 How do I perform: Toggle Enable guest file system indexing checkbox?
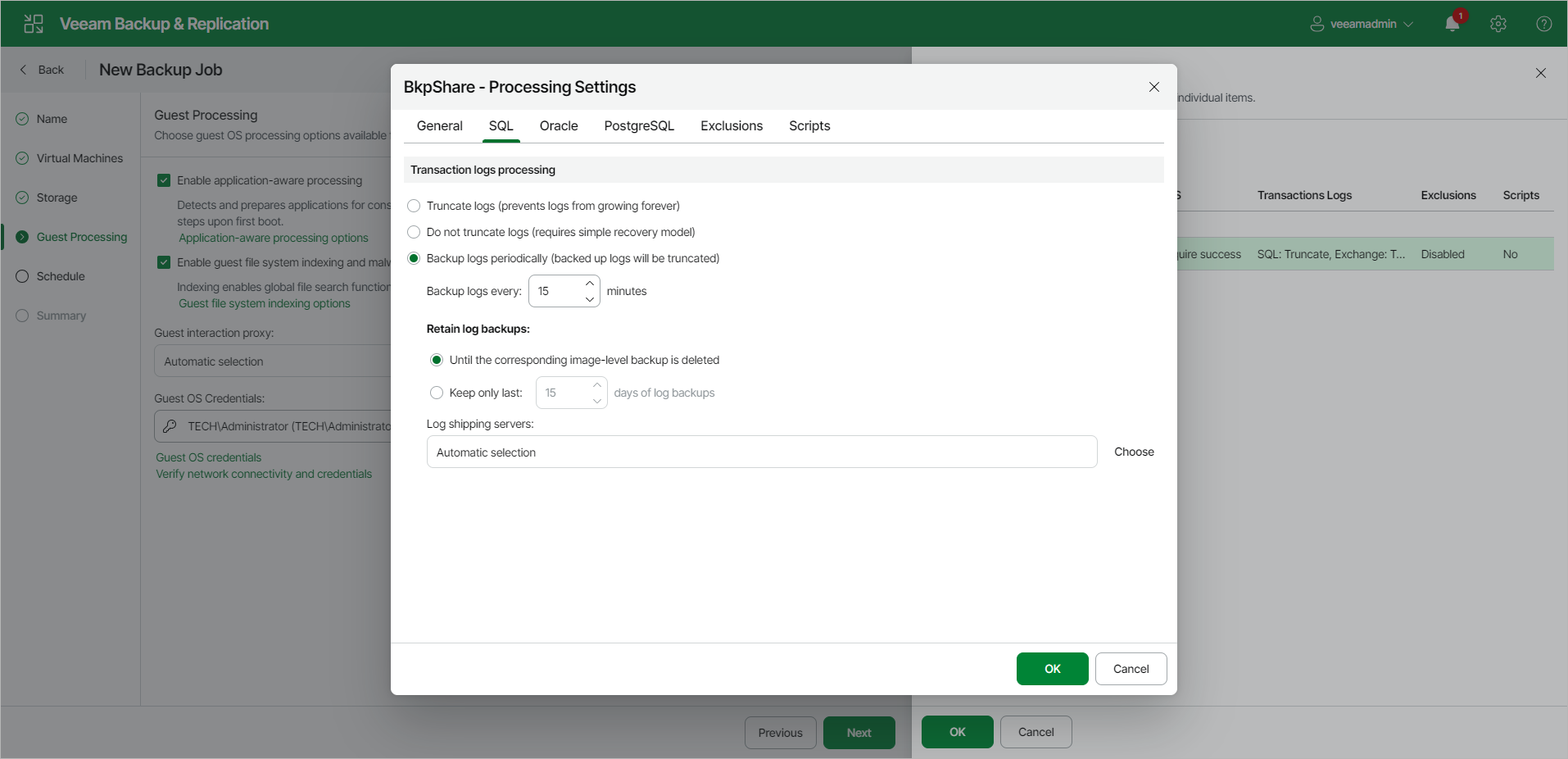(164, 262)
